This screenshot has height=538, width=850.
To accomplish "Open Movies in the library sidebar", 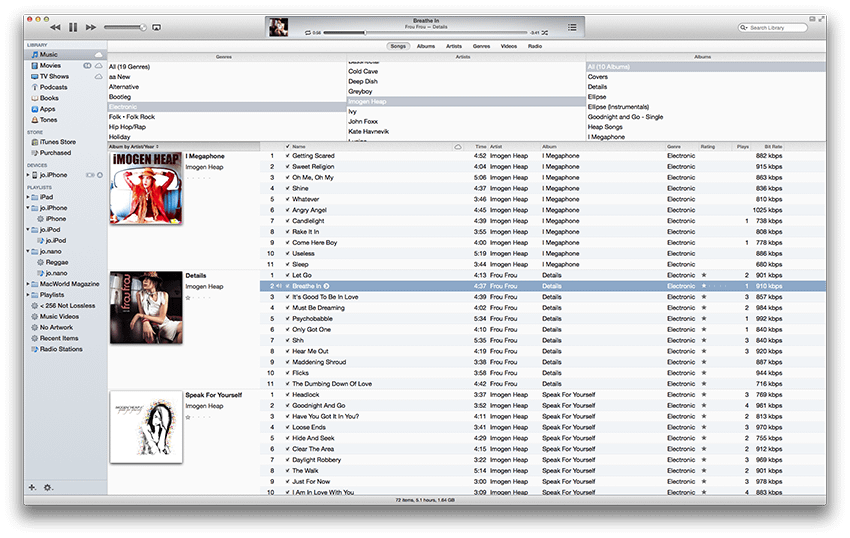I will pos(50,65).
